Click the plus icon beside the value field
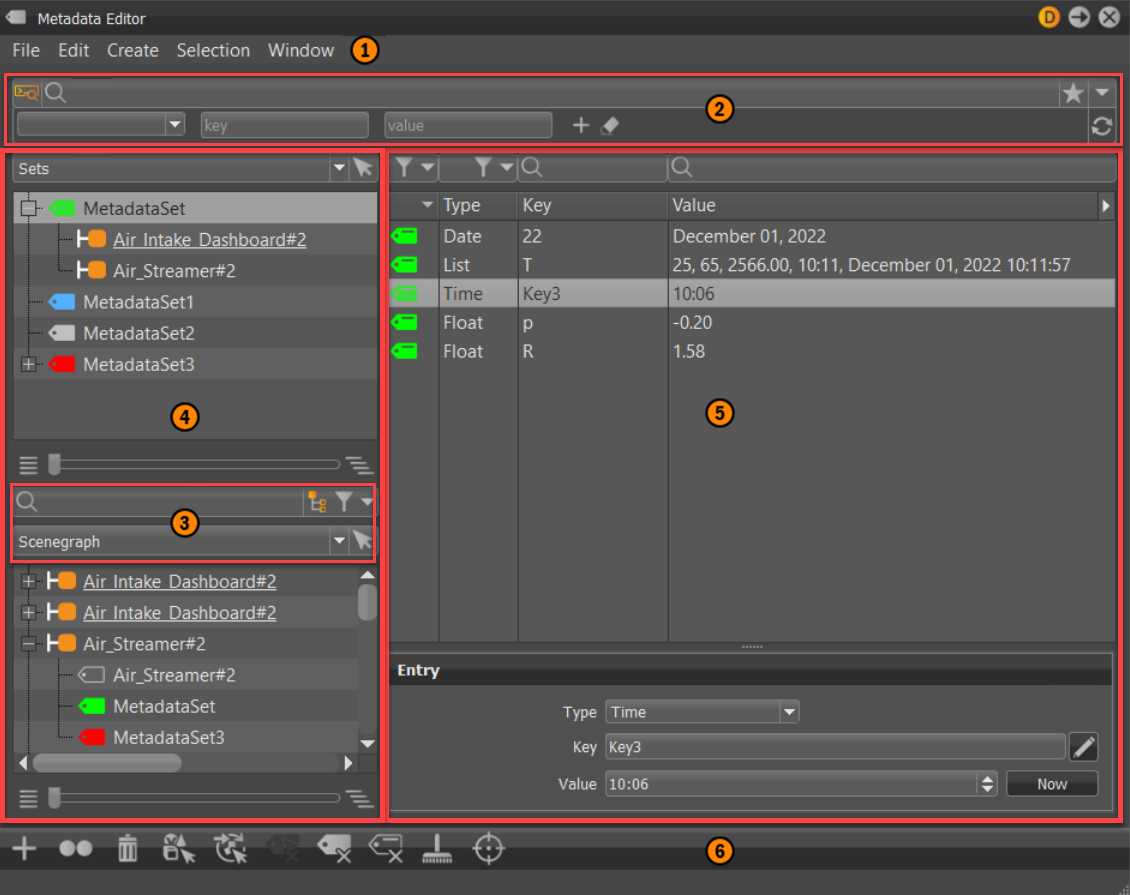Viewport: 1130px width, 895px height. (581, 125)
